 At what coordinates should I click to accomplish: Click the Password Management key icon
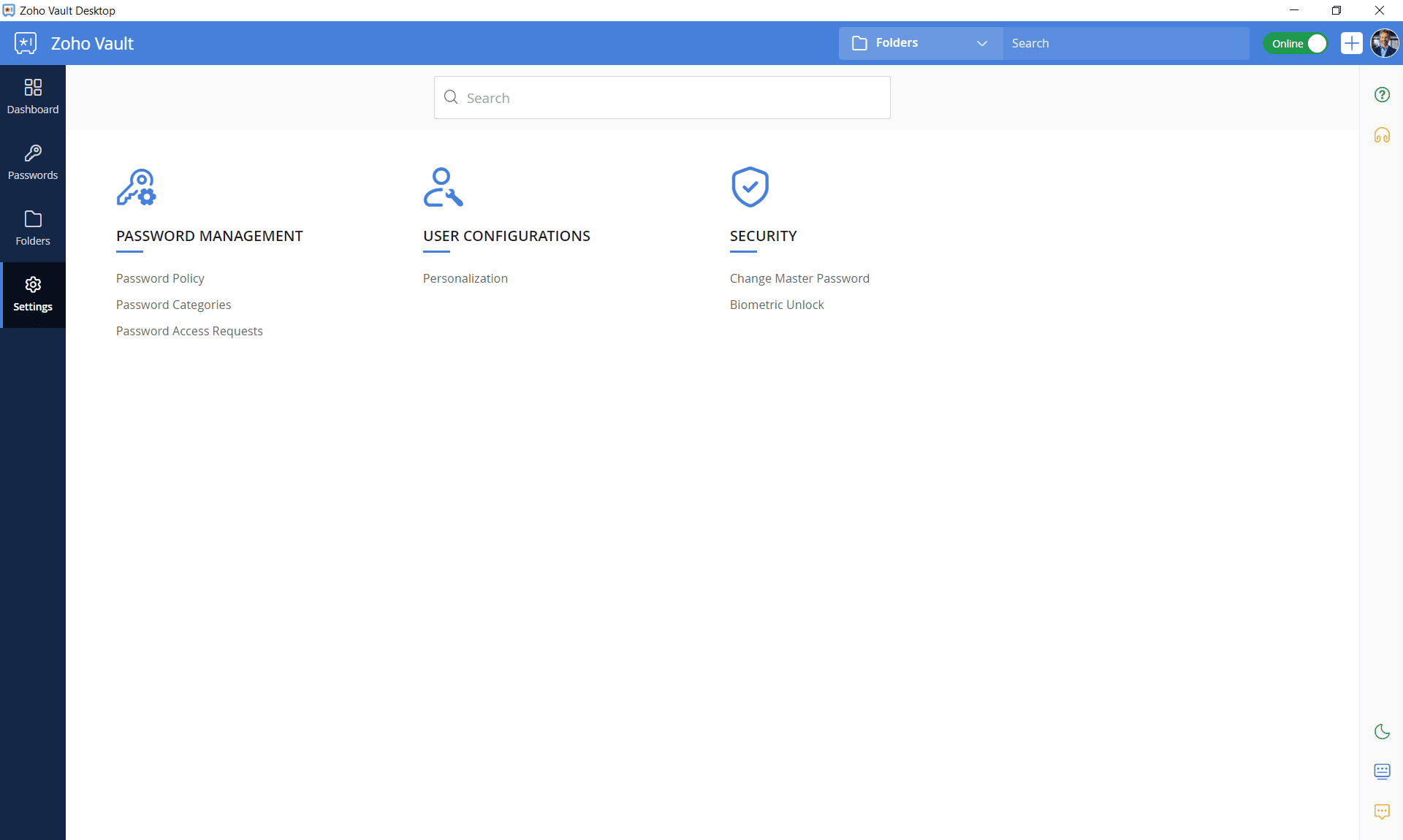point(137,187)
